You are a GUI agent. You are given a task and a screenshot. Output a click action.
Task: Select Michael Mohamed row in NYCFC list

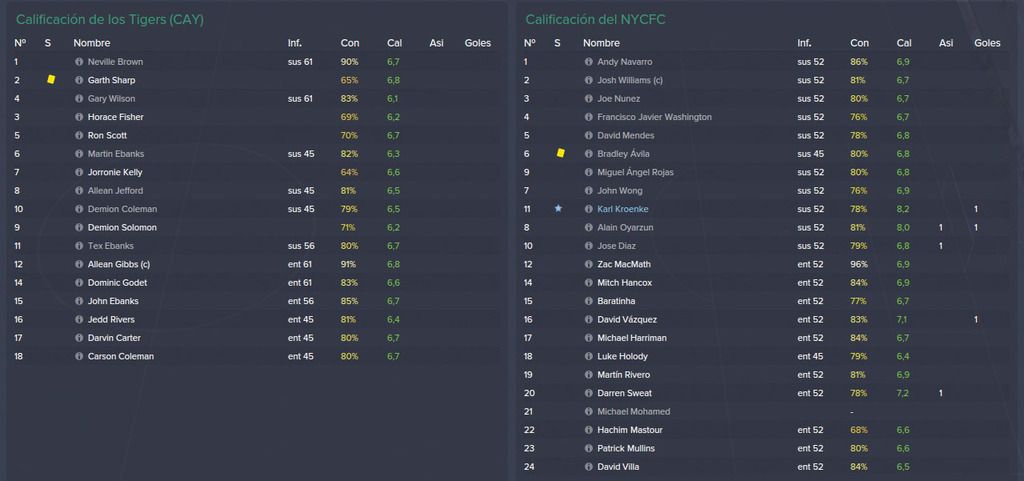pyautogui.click(x=768, y=412)
